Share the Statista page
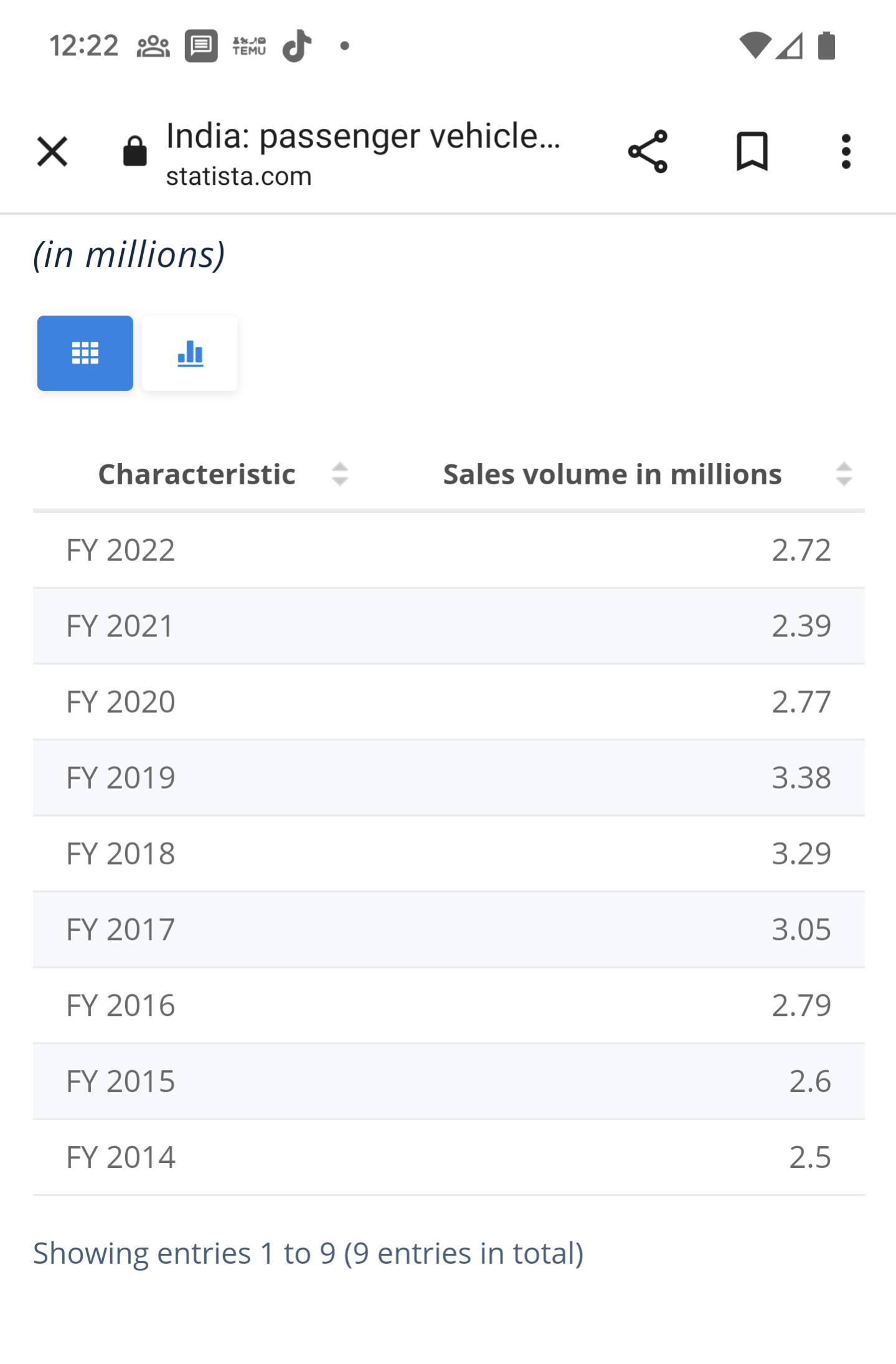896x1364 pixels. point(648,151)
